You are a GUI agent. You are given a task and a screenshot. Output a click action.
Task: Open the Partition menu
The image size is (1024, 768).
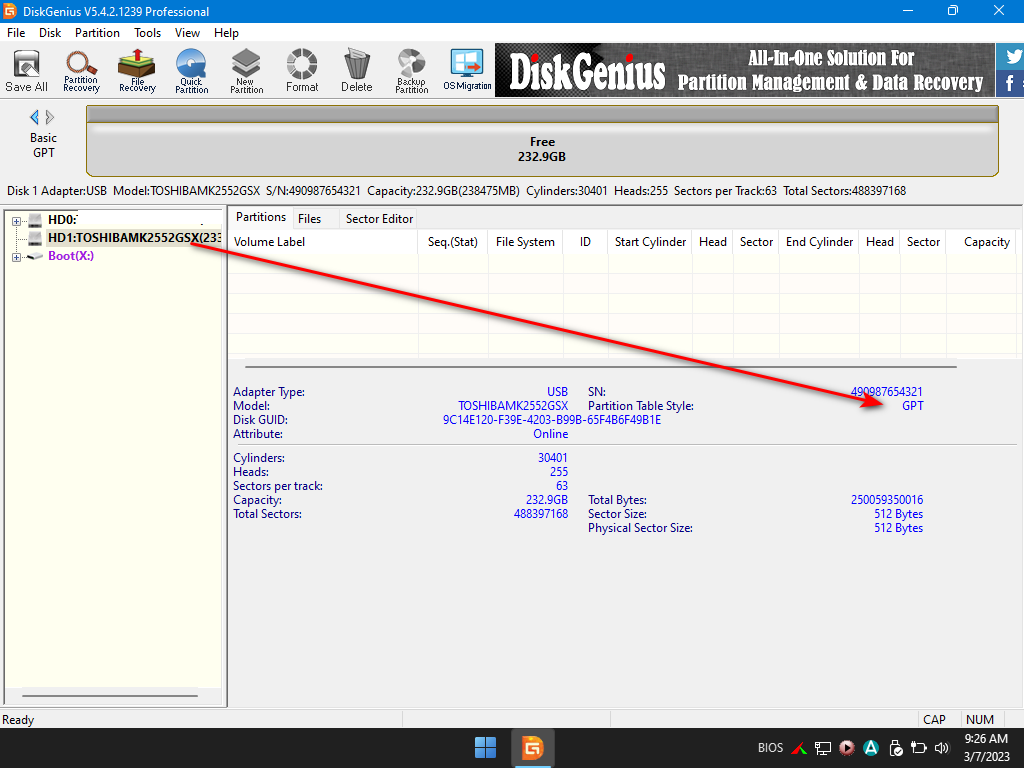coord(97,33)
